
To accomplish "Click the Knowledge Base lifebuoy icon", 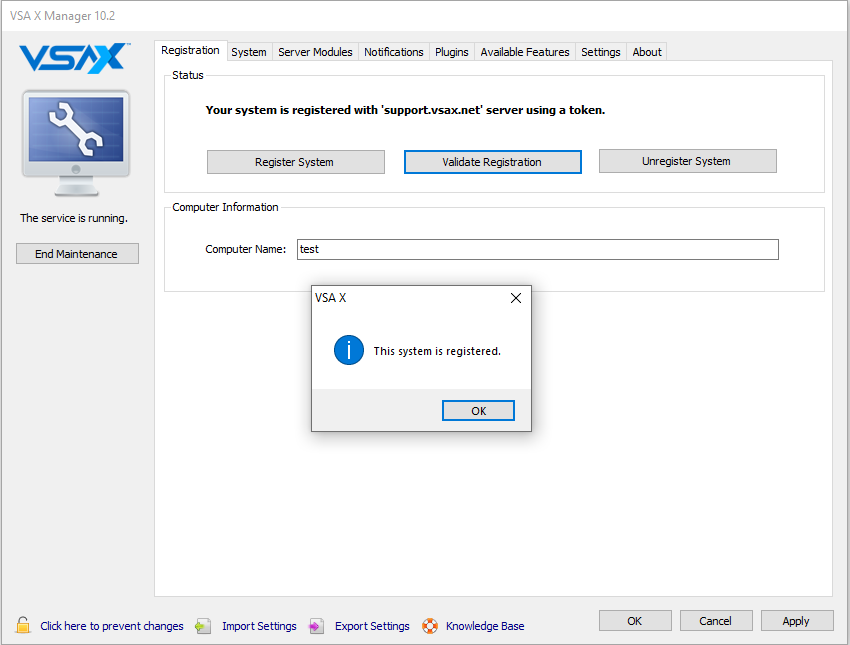I will pyautogui.click(x=430, y=626).
